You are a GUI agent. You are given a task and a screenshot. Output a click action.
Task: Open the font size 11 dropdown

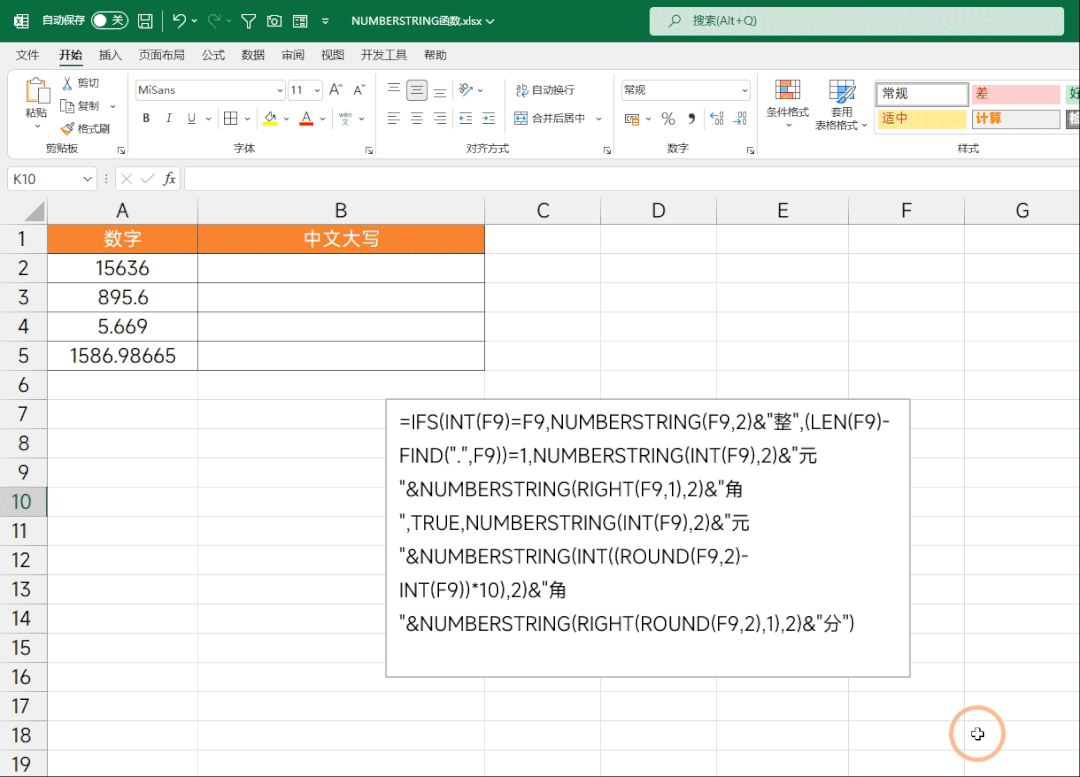point(317,90)
